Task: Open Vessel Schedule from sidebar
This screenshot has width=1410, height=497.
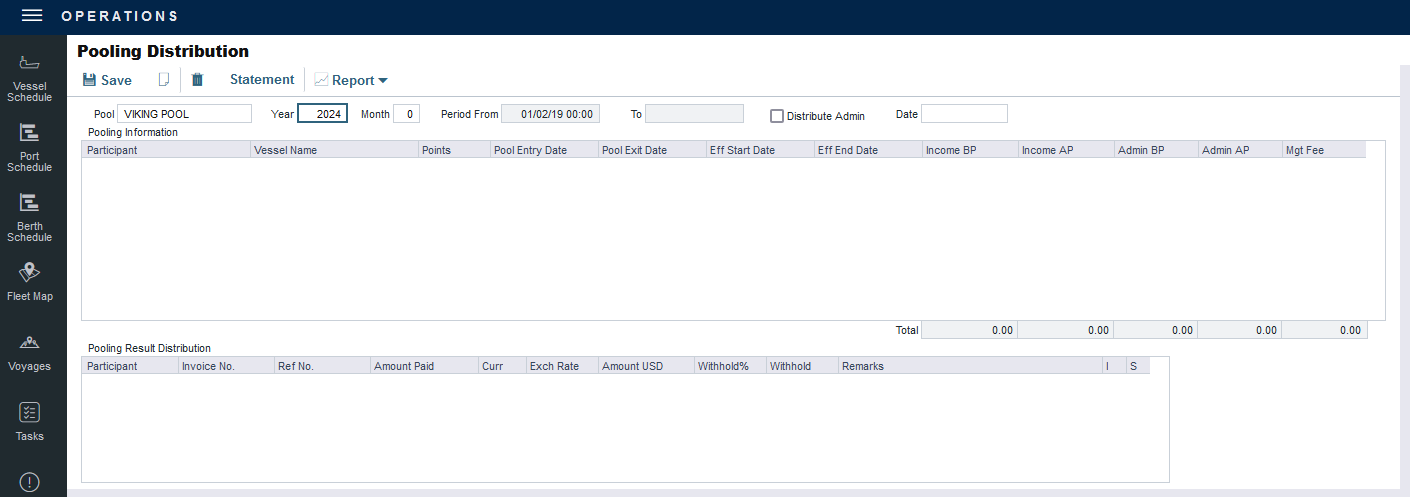Action: pyautogui.click(x=30, y=79)
